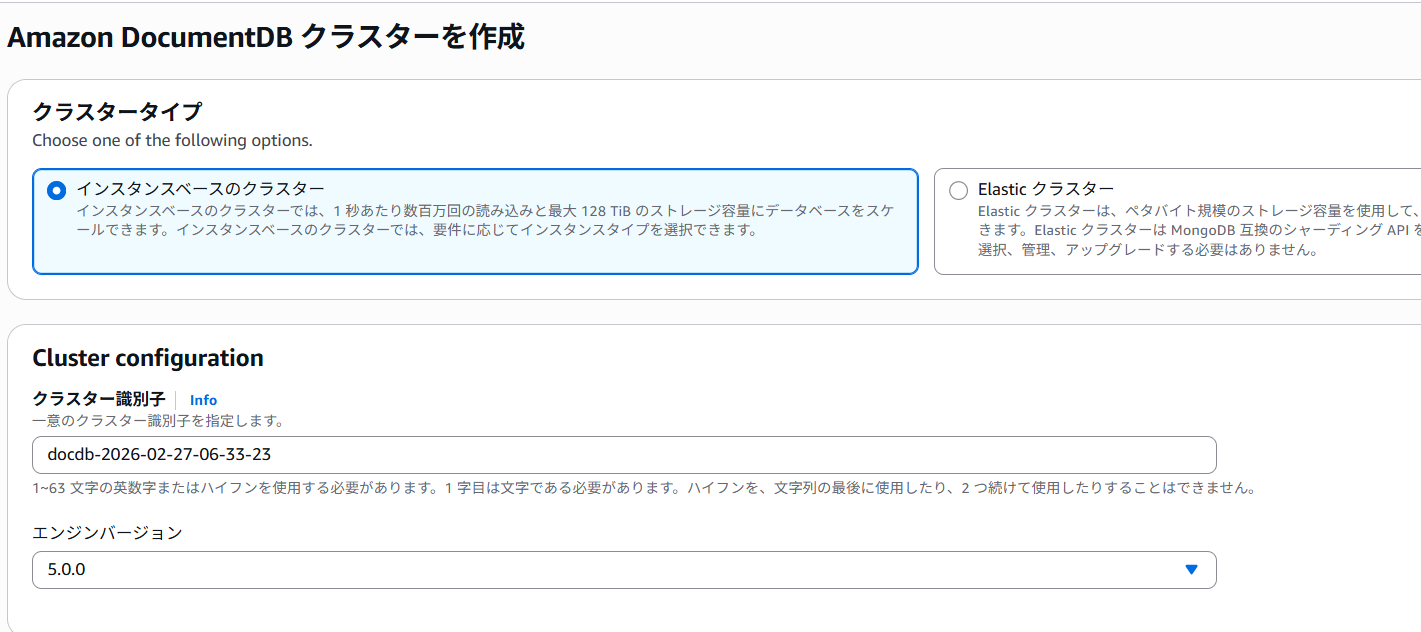Click the Amazon DocumentDB クラスターを作成 page title
1421x632 pixels.
tap(266, 37)
